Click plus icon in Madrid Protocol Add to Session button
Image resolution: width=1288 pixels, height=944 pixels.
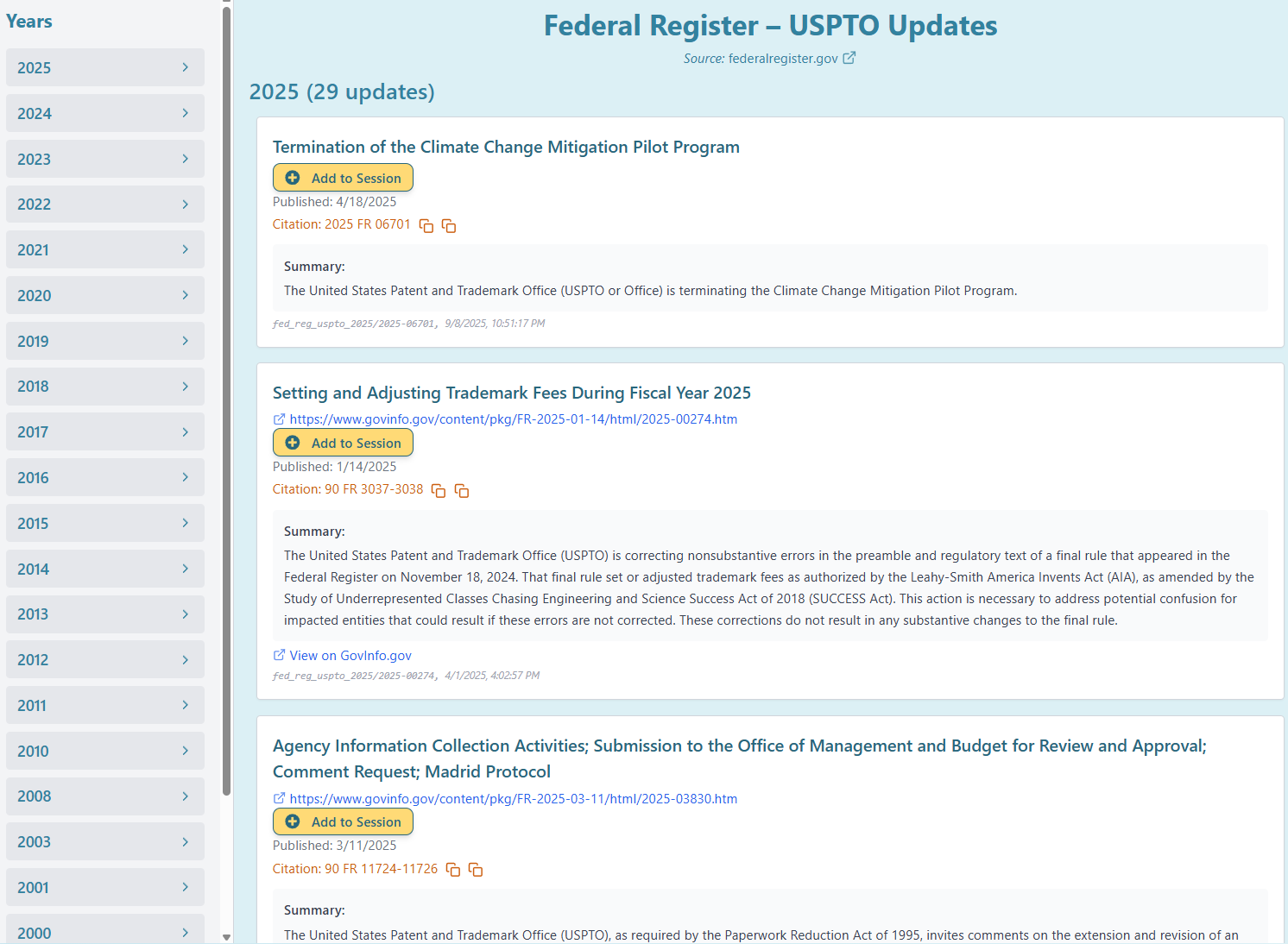tap(293, 821)
